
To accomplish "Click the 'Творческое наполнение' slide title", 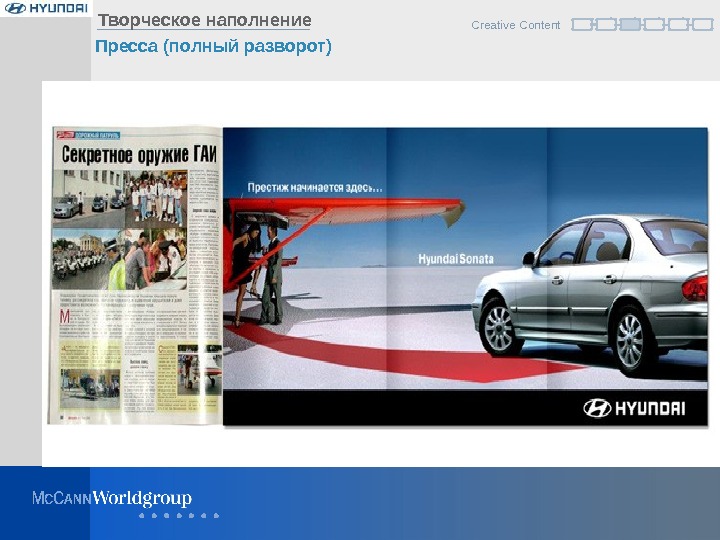I will click(x=204, y=20).
